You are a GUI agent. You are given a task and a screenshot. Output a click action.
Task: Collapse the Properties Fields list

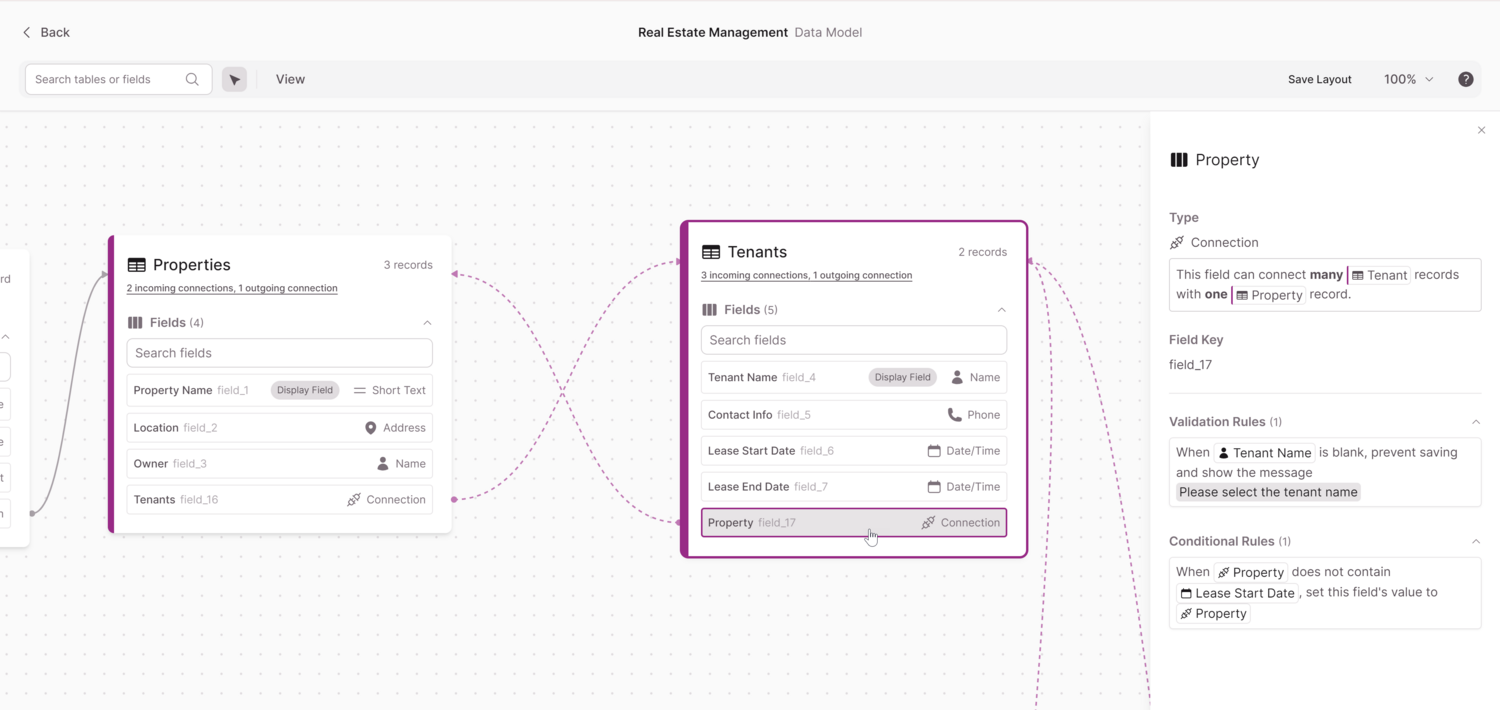click(427, 323)
